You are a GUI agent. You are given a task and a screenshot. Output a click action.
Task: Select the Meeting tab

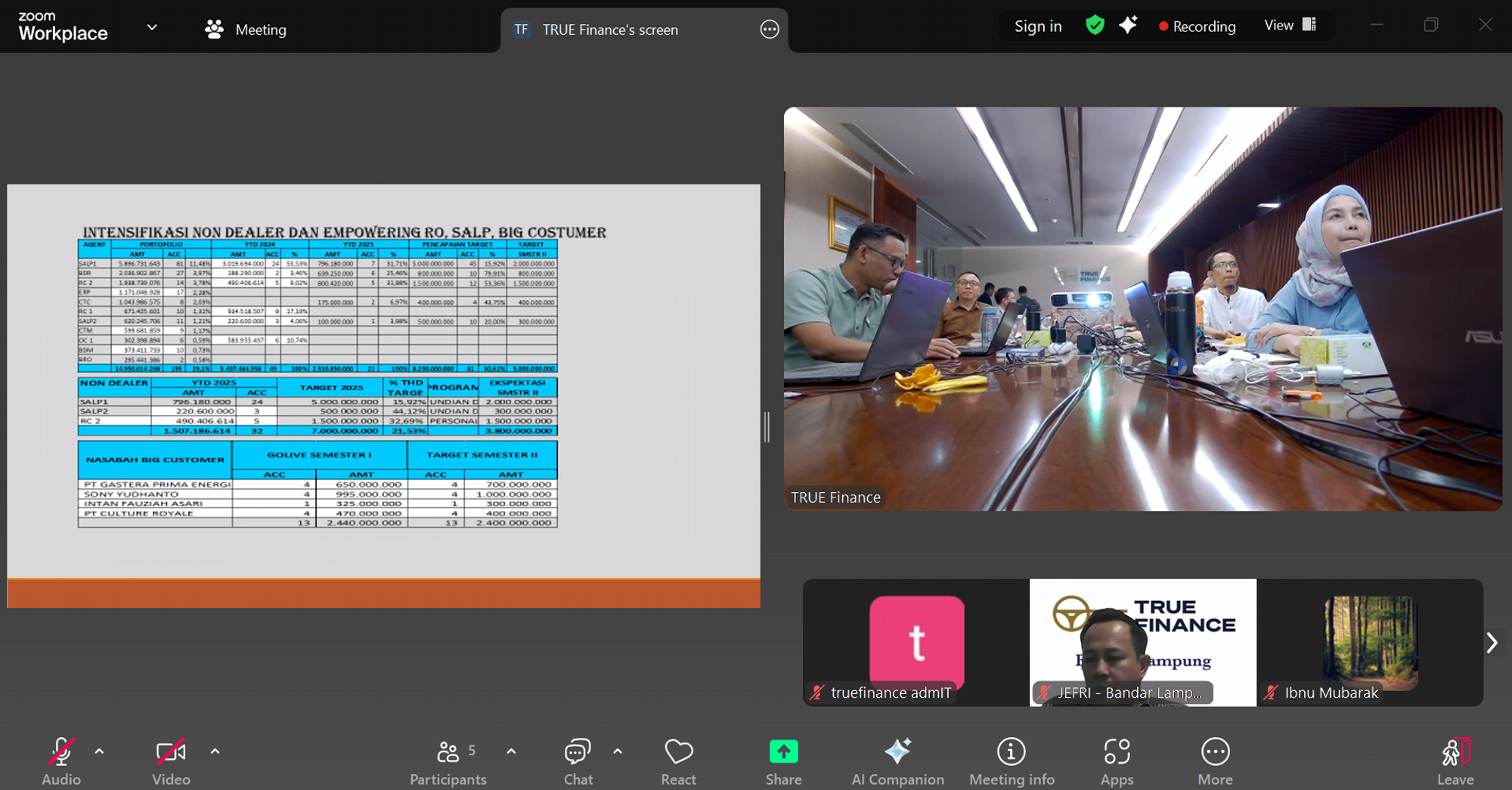coord(246,29)
